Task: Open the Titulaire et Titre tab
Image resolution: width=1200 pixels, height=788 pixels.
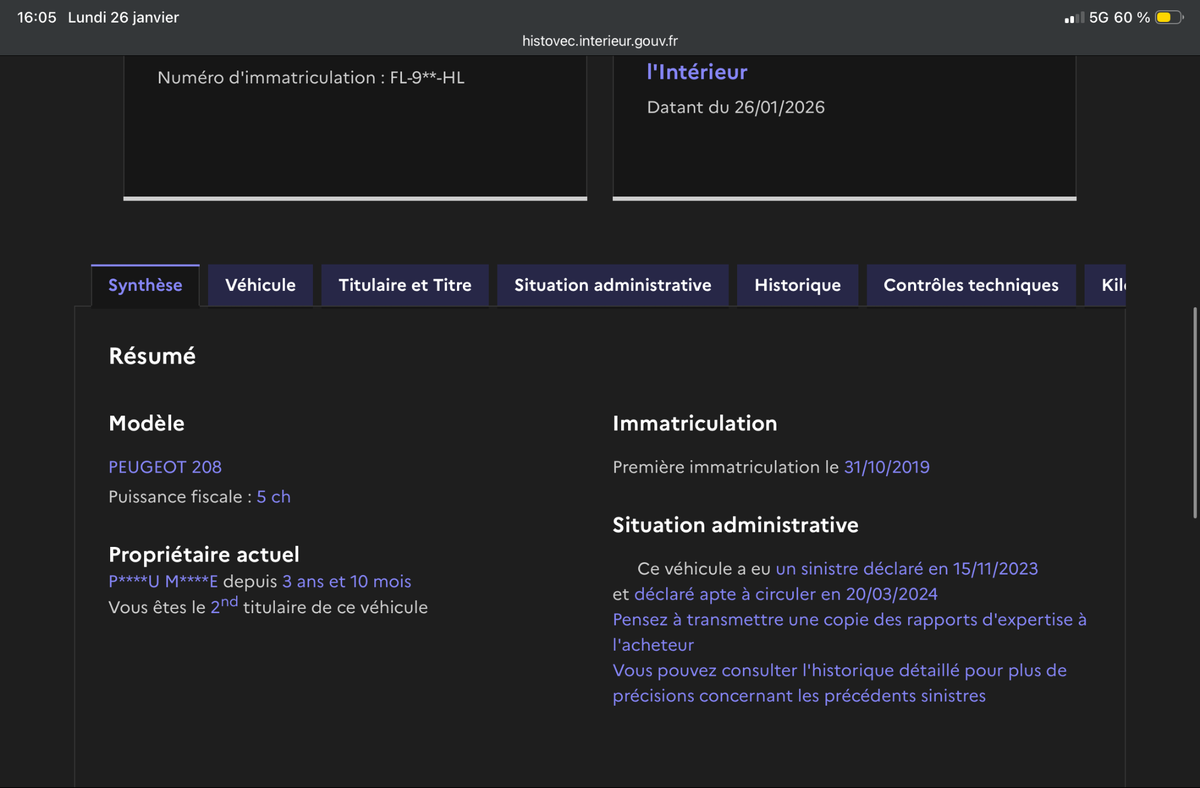Action: pyautogui.click(x=405, y=285)
